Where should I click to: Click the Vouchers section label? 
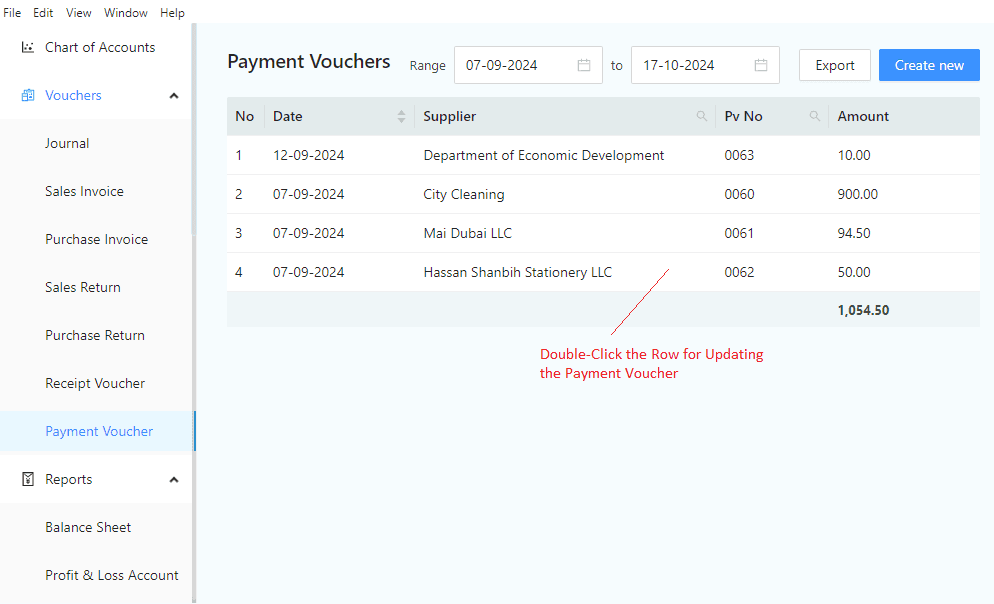(73, 96)
